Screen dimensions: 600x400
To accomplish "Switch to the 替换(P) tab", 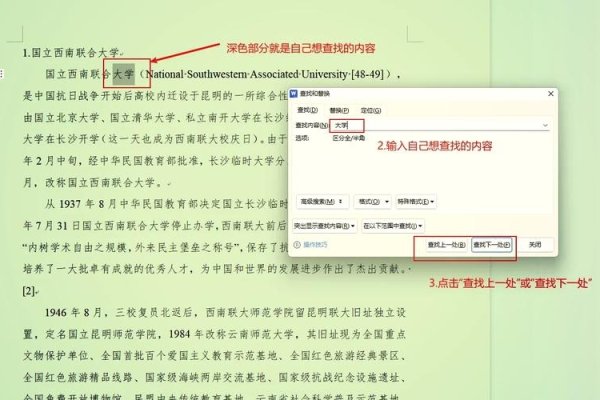I will 339,110.
